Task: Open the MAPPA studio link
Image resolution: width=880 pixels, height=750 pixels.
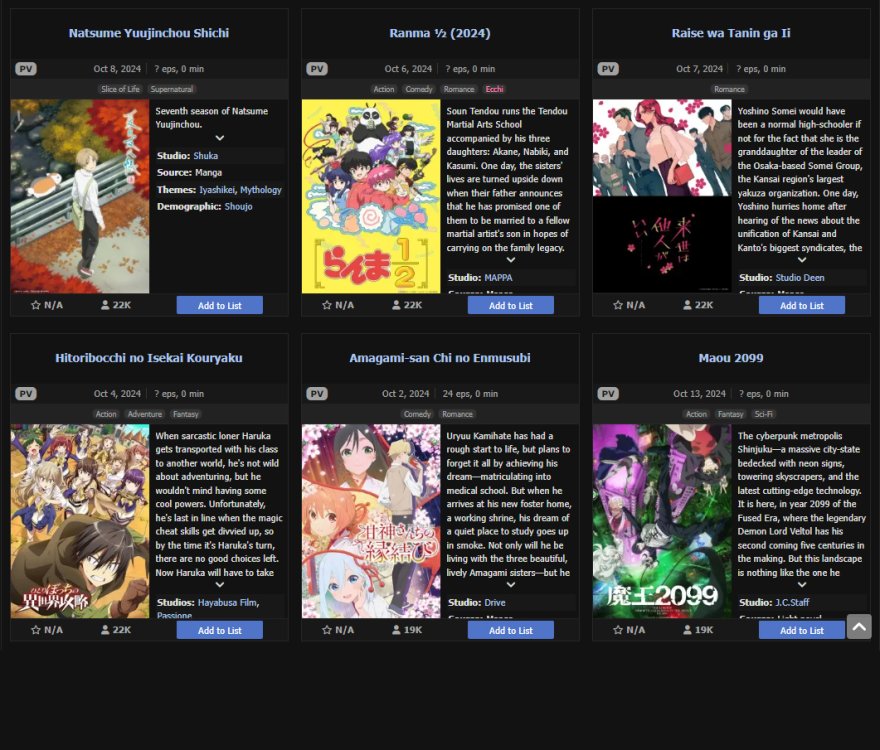Action: (x=498, y=278)
